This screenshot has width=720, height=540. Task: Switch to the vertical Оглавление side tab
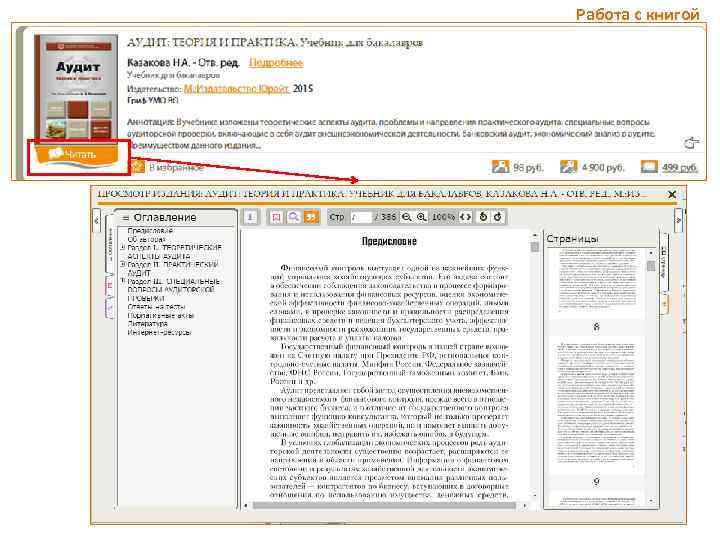110,243
